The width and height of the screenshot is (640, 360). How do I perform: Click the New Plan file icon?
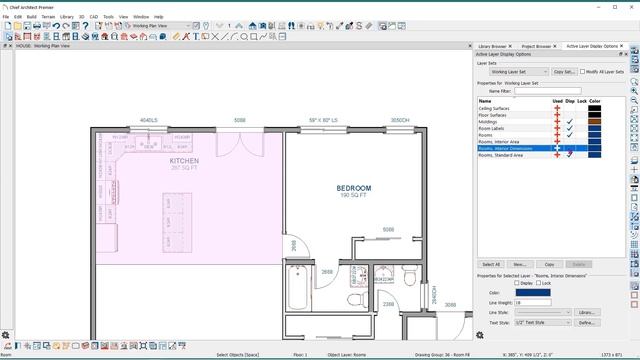point(8,26)
